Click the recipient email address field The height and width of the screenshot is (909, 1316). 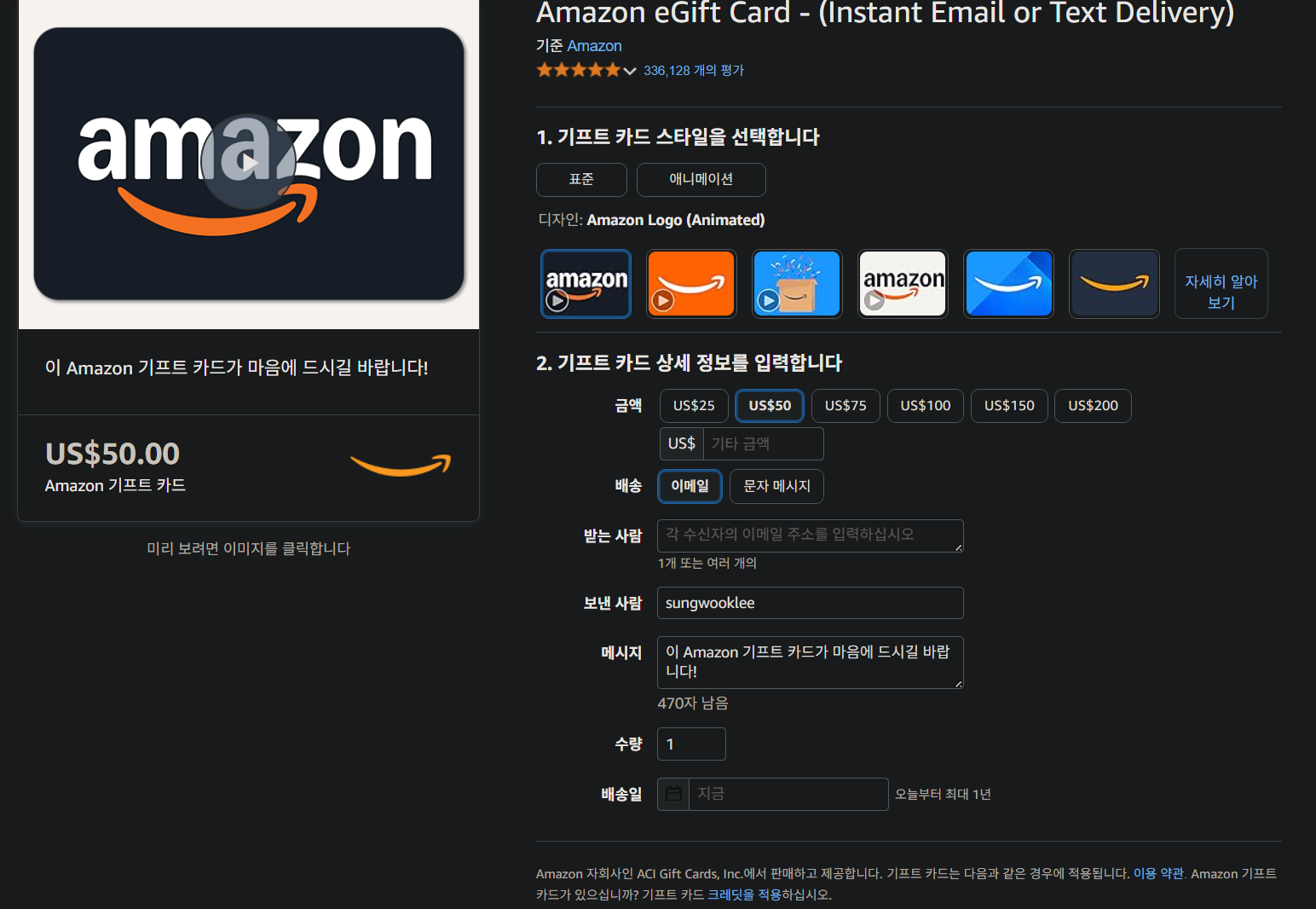(x=810, y=536)
